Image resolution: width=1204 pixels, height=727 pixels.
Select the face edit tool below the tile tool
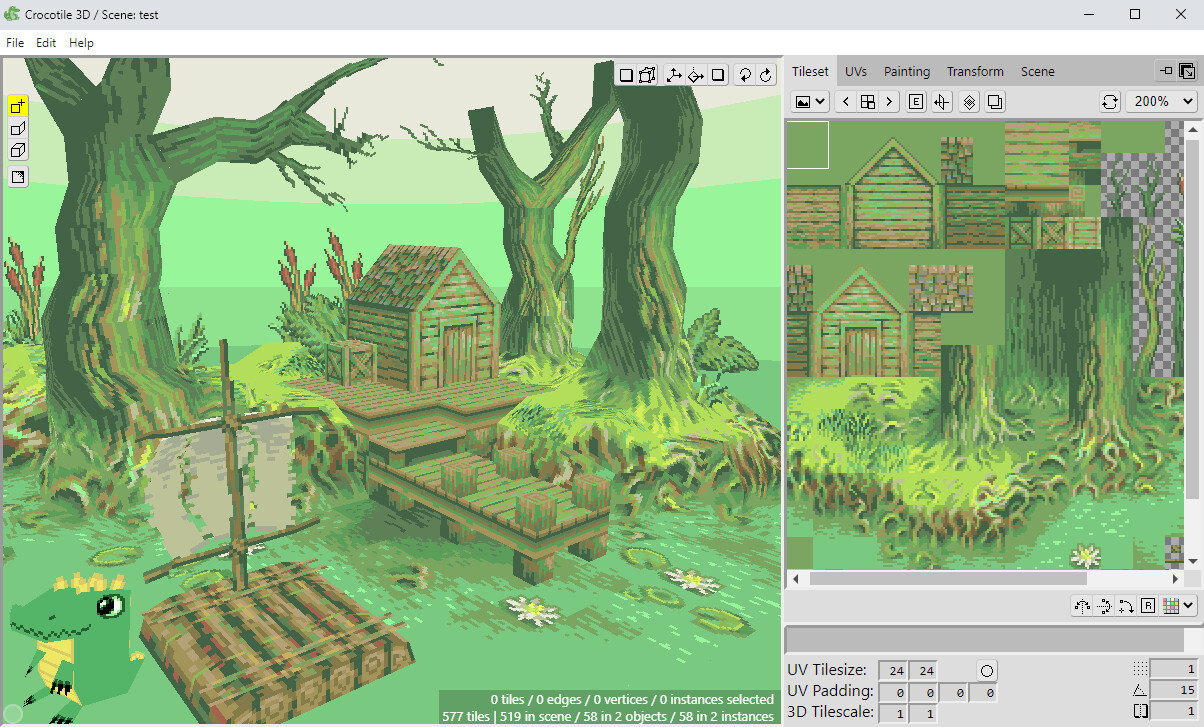[16, 128]
